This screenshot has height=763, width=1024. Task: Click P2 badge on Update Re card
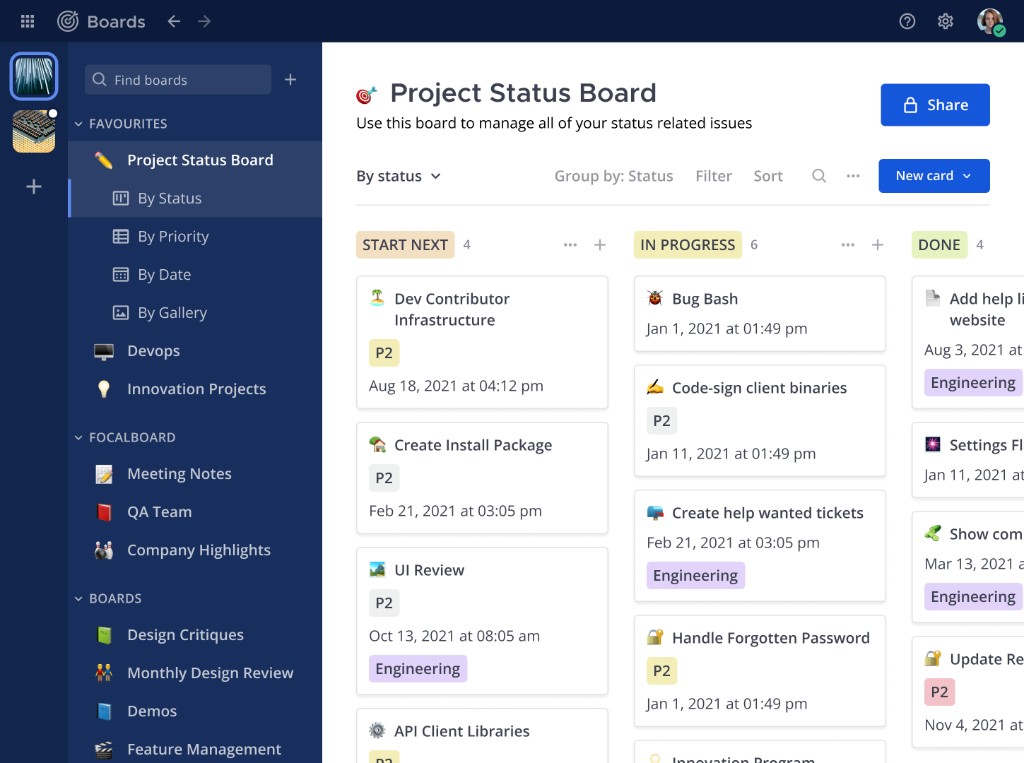[x=939, y=692]
